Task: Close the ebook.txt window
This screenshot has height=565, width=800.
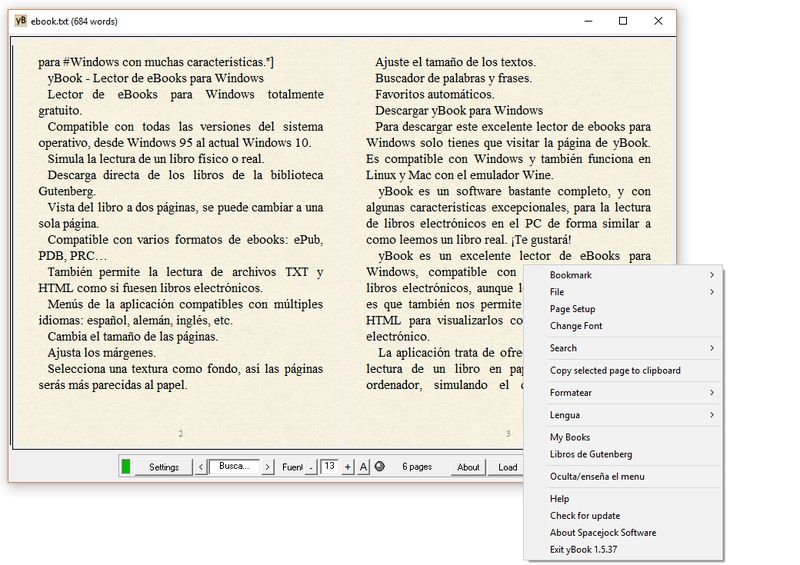Action: coord(658,21)
